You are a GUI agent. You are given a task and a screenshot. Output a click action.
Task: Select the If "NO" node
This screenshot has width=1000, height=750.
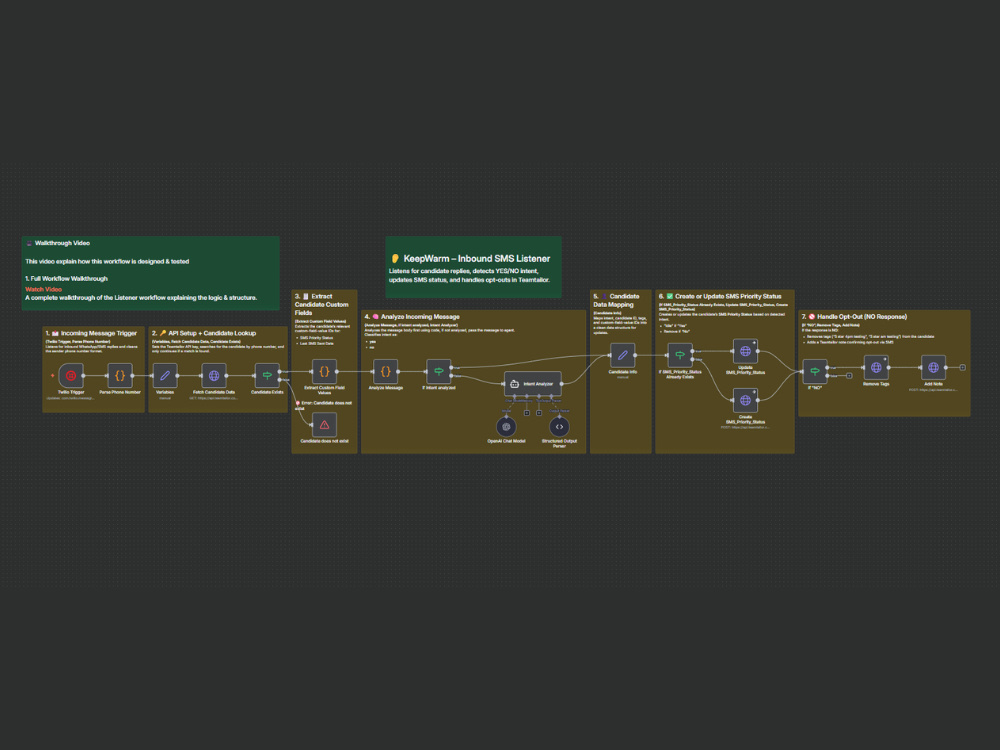814,371
